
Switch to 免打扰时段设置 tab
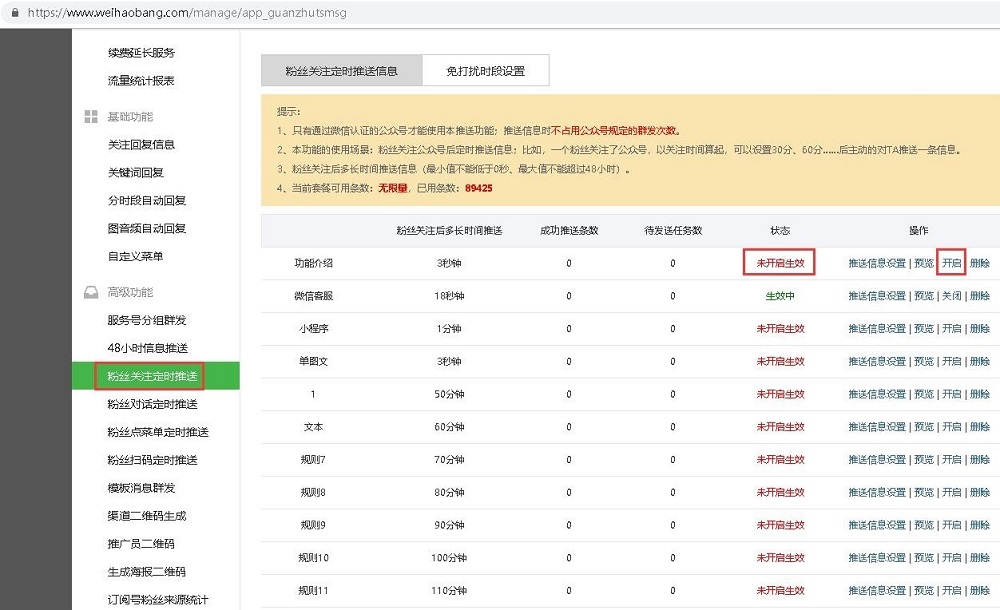tap(485, 70)
